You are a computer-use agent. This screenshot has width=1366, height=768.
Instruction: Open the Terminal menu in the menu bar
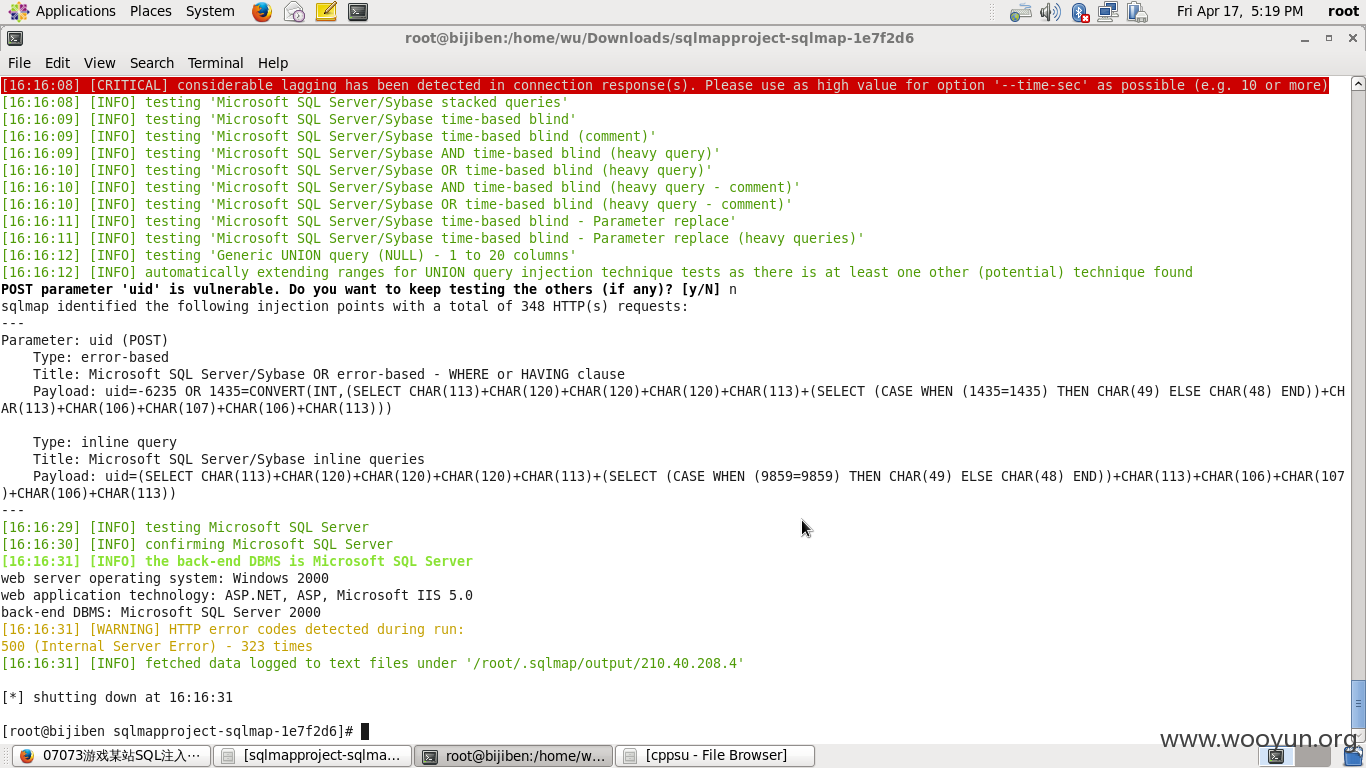[x=215, y=62]
